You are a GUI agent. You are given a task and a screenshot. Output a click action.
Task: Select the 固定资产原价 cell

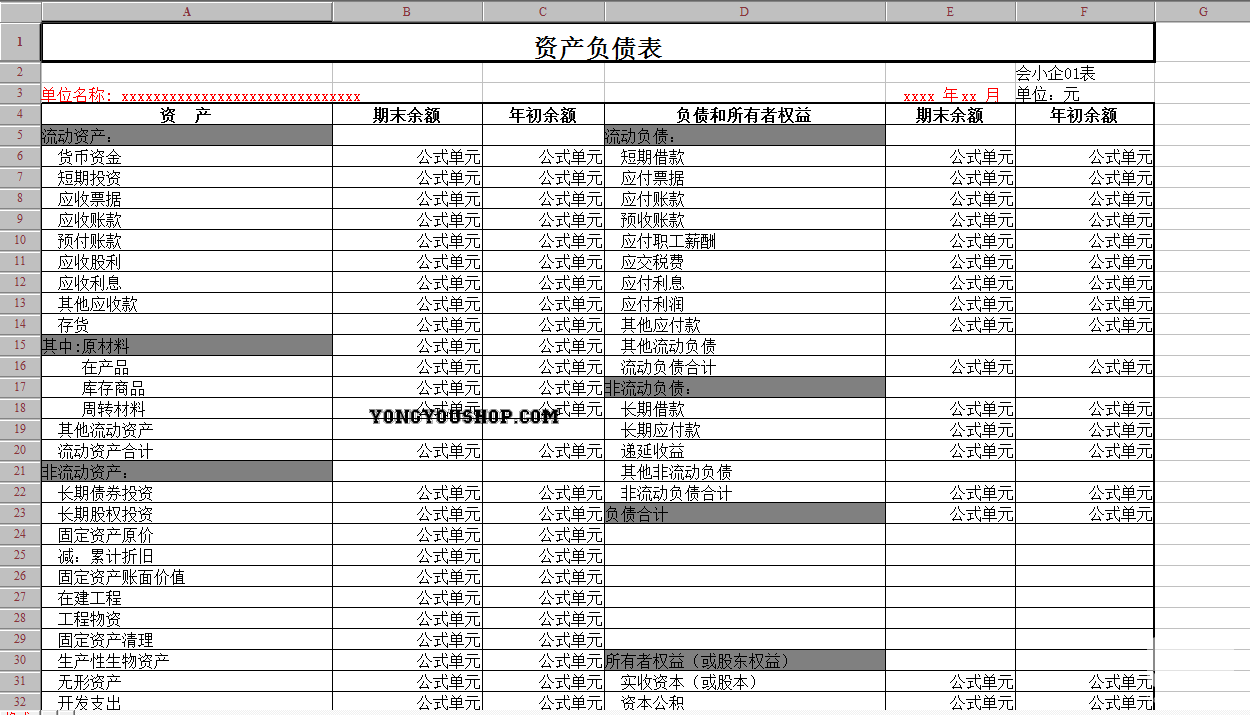(186, 534)
